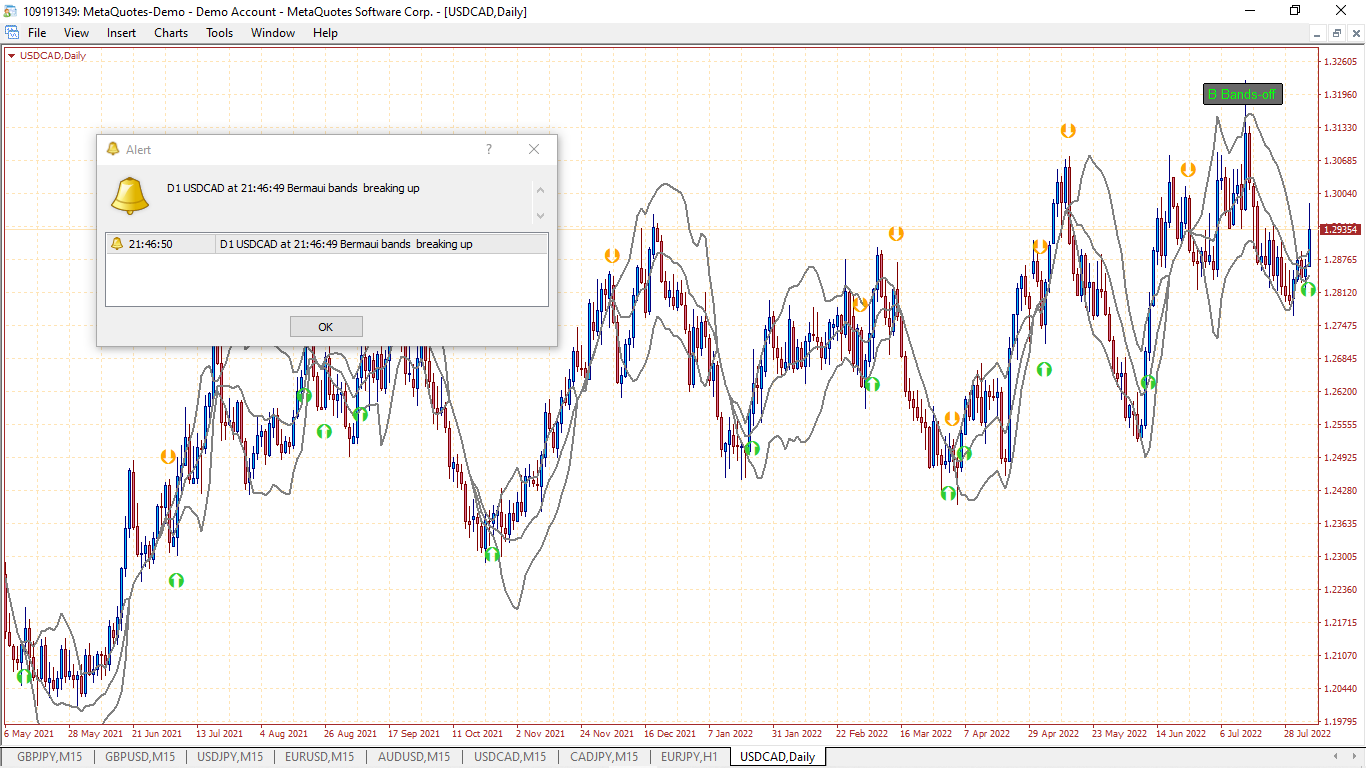Expand the red triangle beside USDCAD,Daily label
This screenshot has height=768, width=1366.
[11, 56]
